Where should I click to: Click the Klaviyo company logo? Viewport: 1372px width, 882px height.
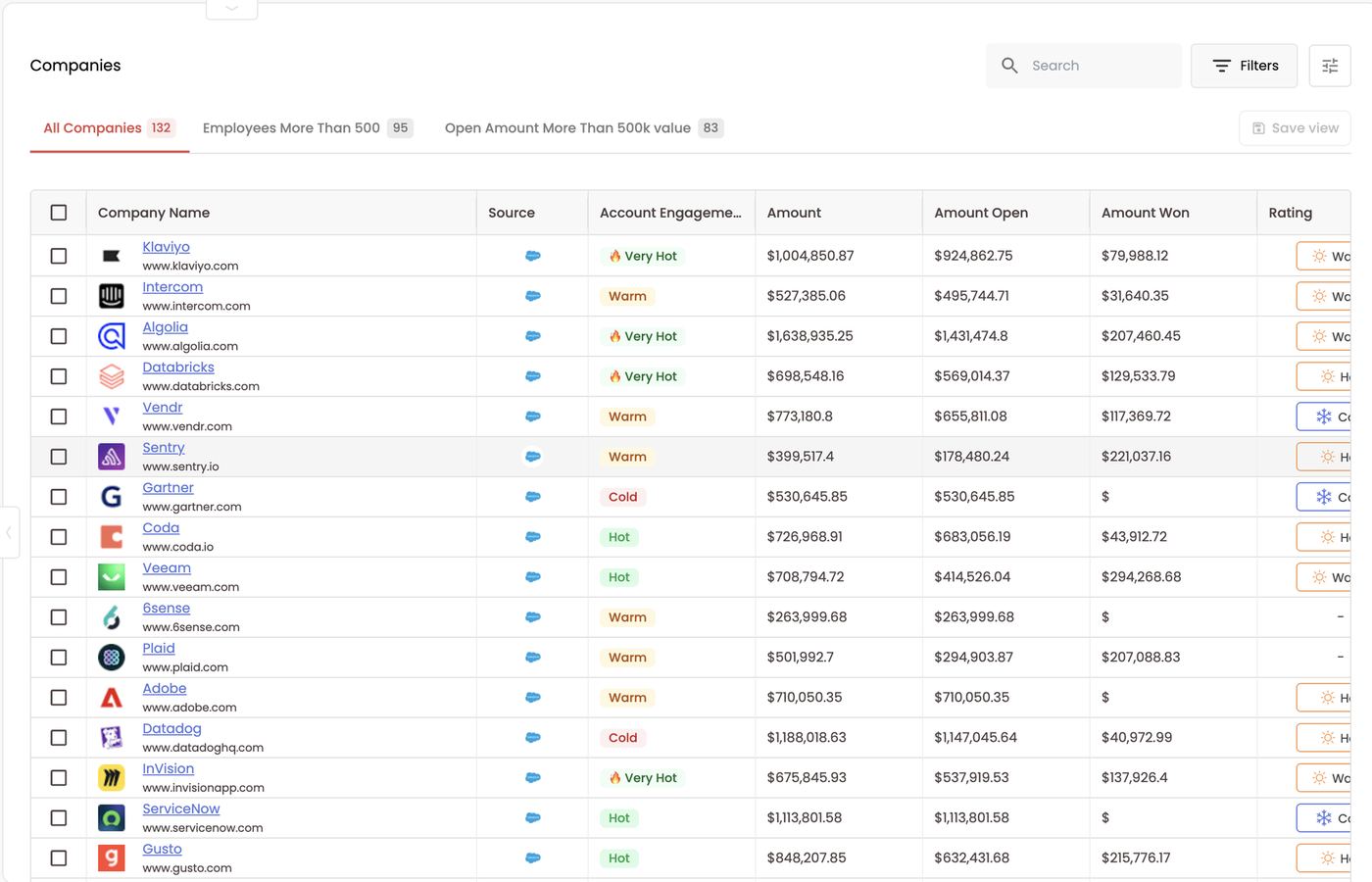click(112, 256)
